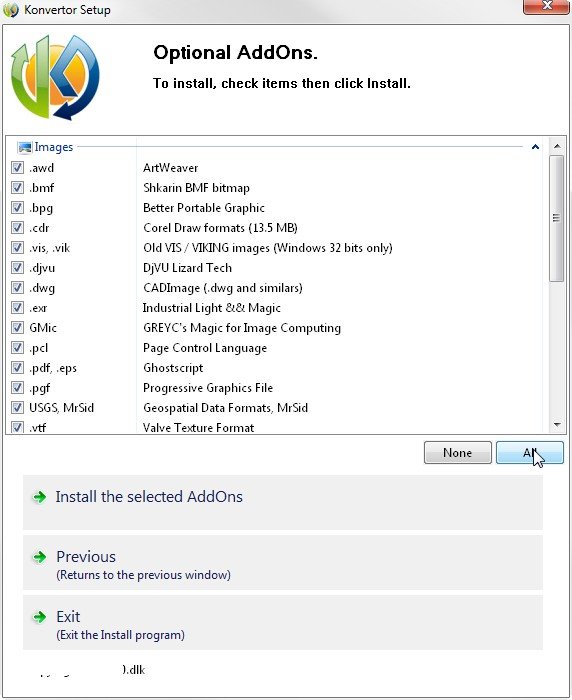Click the None button

click(457, 453)
